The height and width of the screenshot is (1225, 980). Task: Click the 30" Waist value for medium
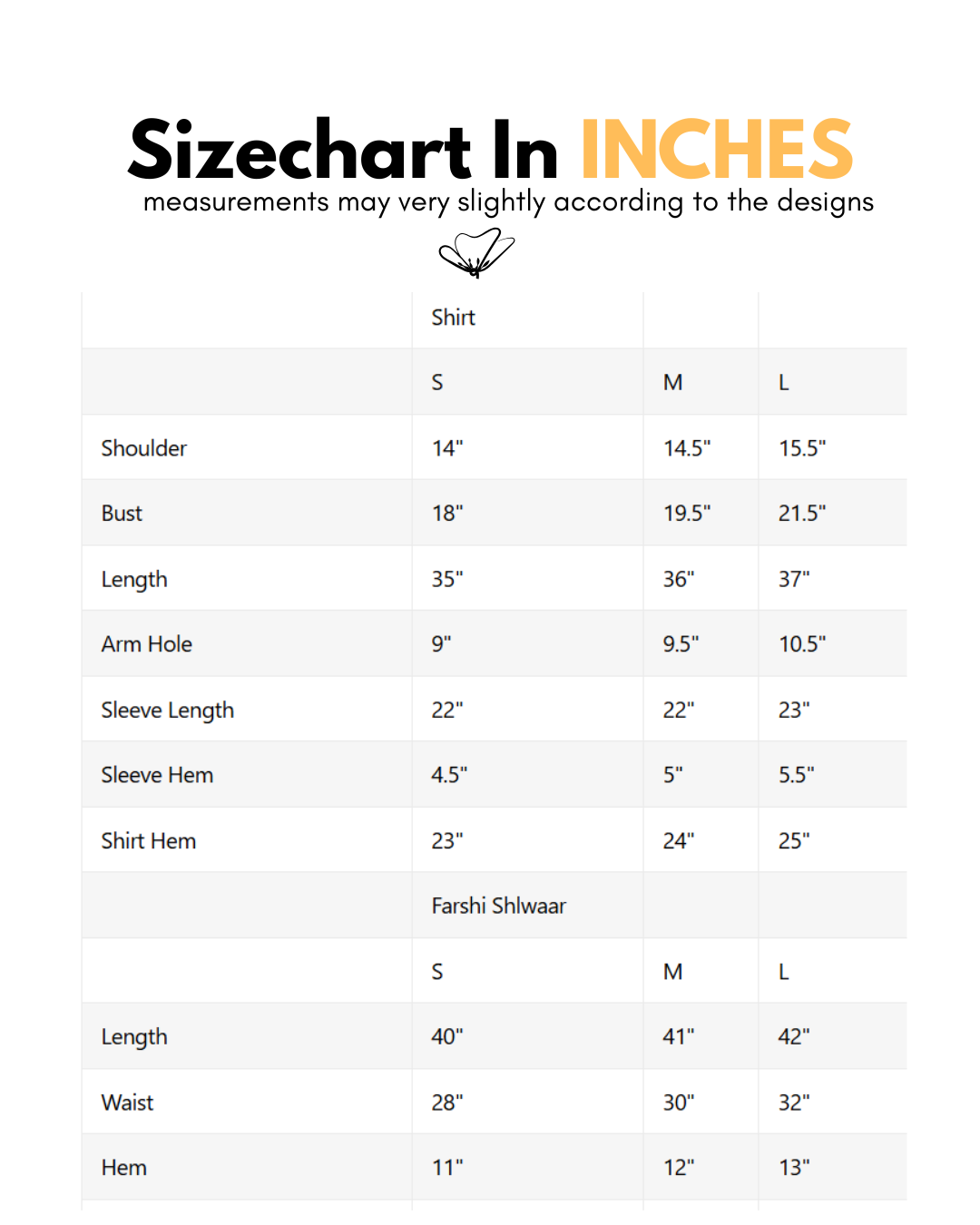point(679,1102)
